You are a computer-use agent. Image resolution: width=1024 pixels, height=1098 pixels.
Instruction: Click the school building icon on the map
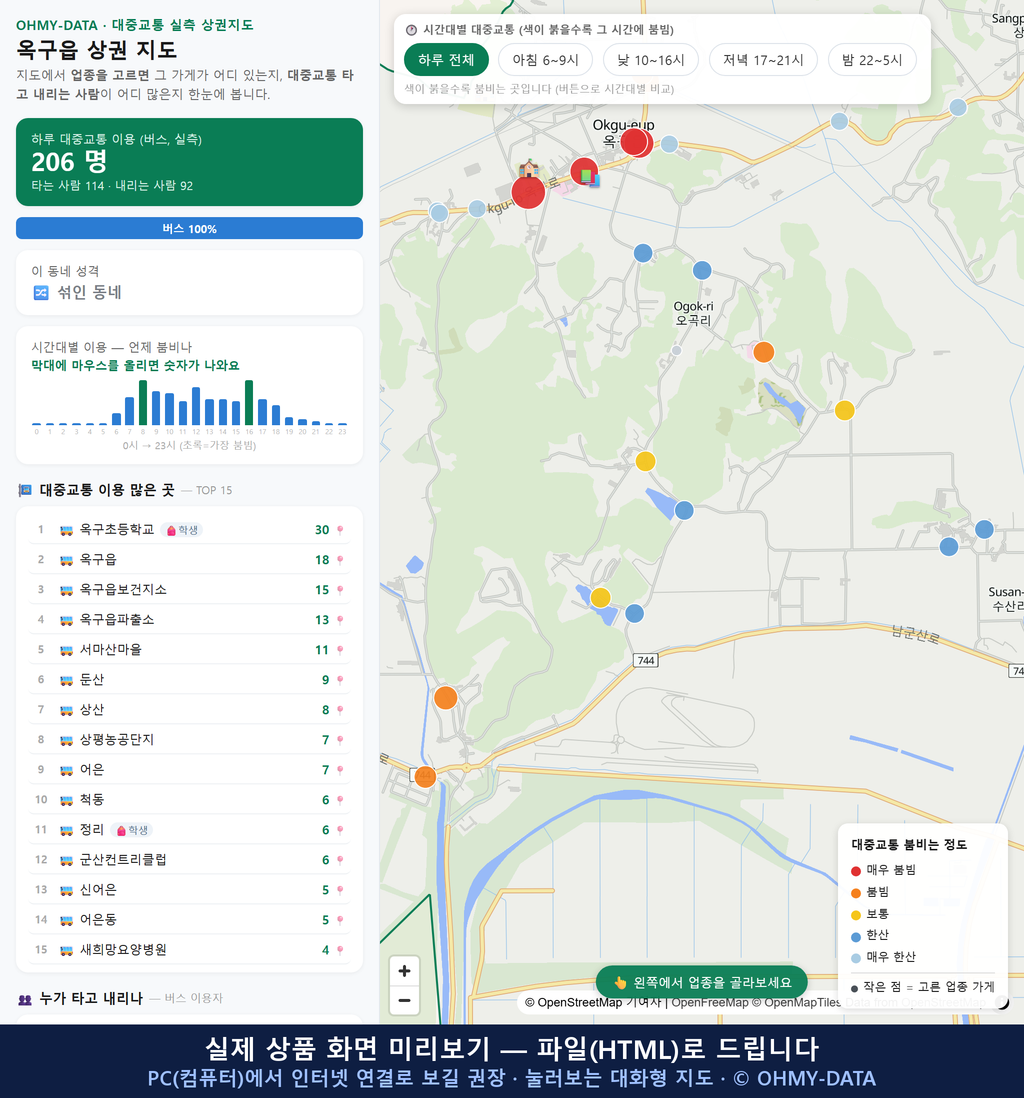pos(529,168)
